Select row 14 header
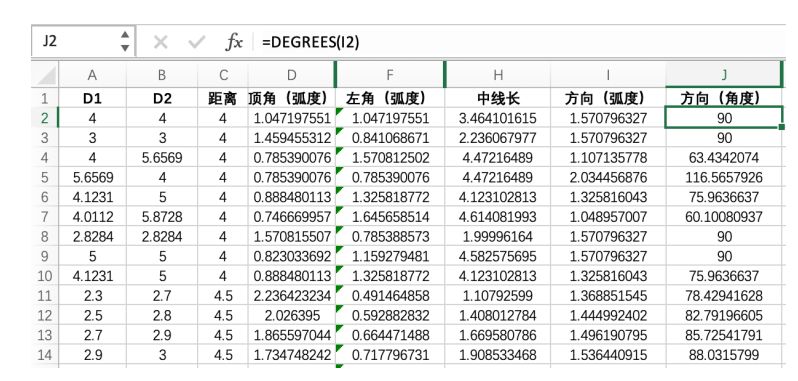This screenshot has height=381, width=798. point(45,355)
